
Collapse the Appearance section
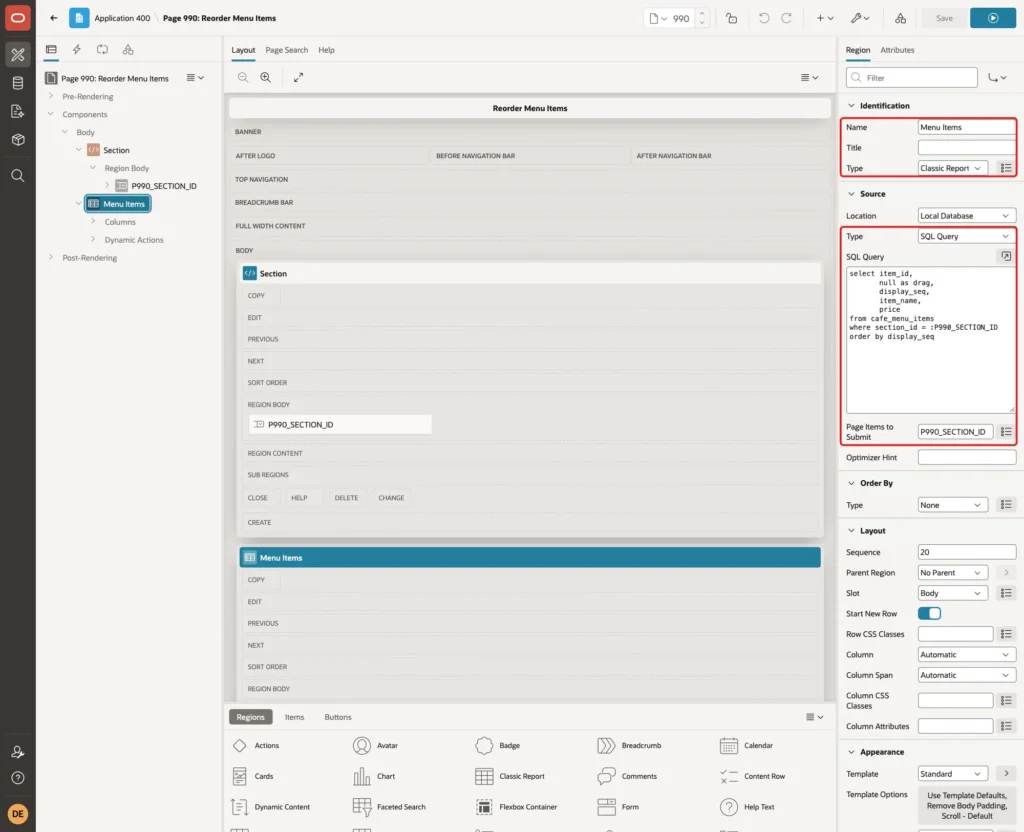click(851, 752)
